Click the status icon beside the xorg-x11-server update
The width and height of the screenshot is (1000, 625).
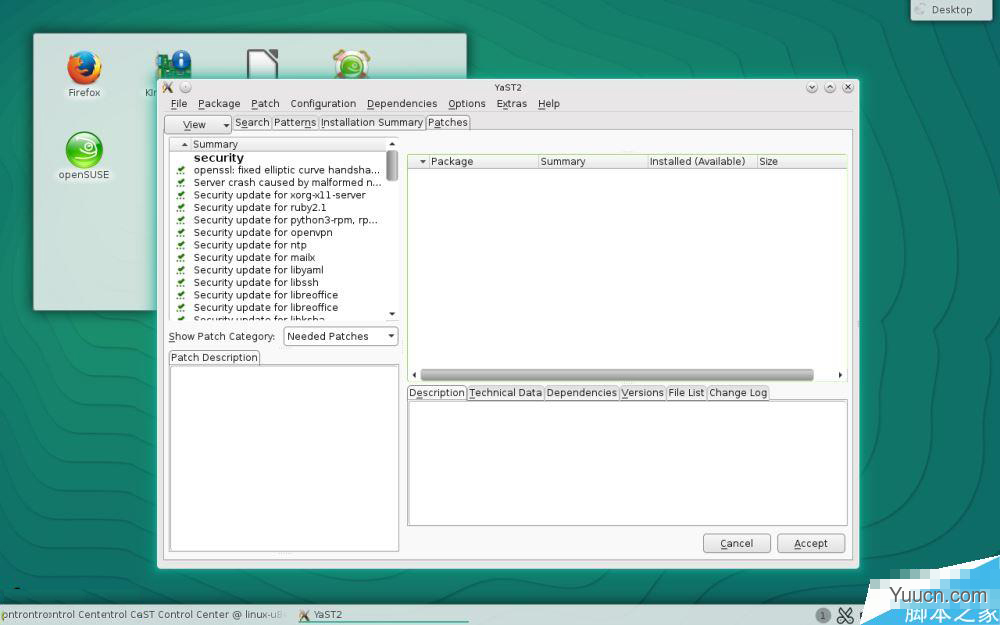coord(181,195)
